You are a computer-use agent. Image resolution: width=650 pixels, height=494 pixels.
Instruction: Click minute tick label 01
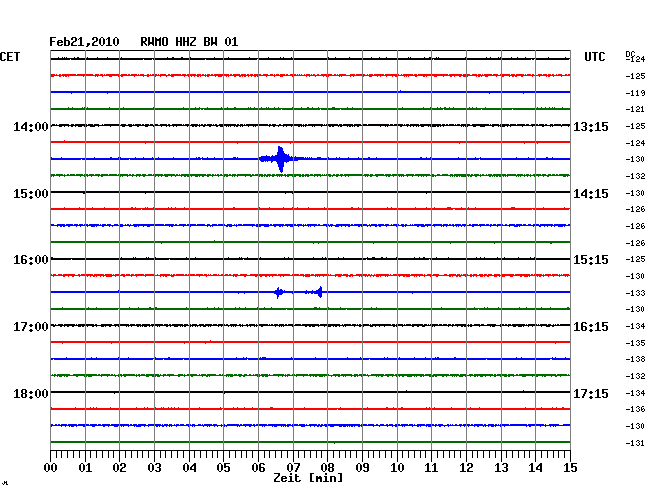click(85, 468)
